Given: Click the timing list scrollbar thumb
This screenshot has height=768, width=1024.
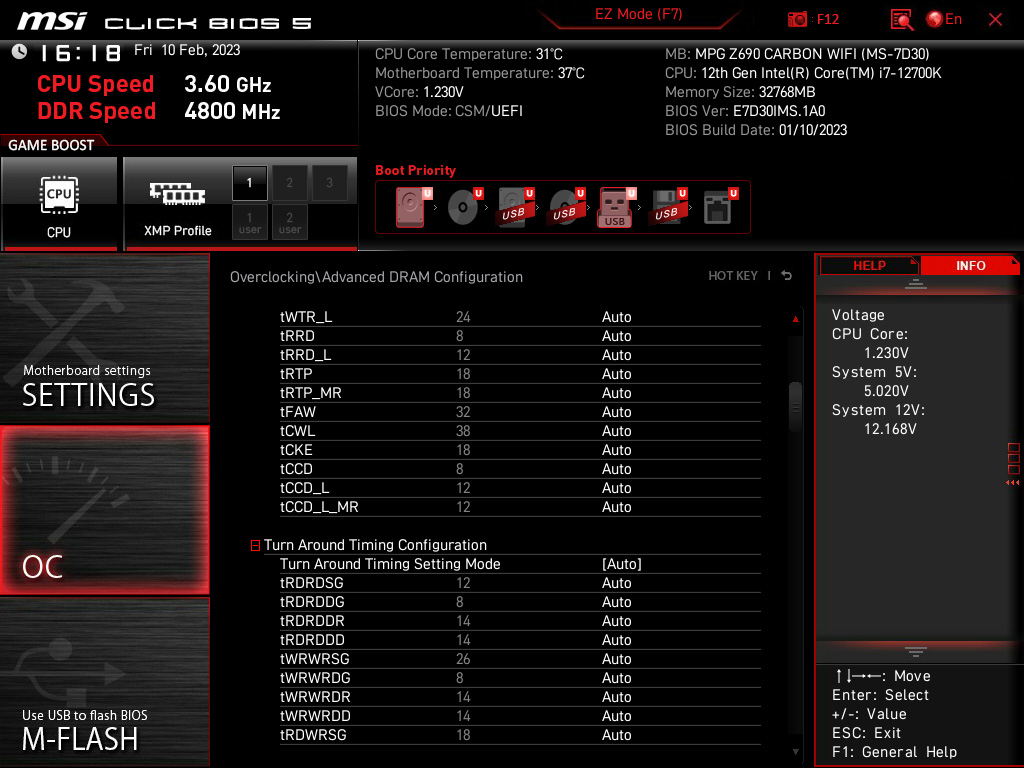Looking at the screenshot, I should click(795, 407).
